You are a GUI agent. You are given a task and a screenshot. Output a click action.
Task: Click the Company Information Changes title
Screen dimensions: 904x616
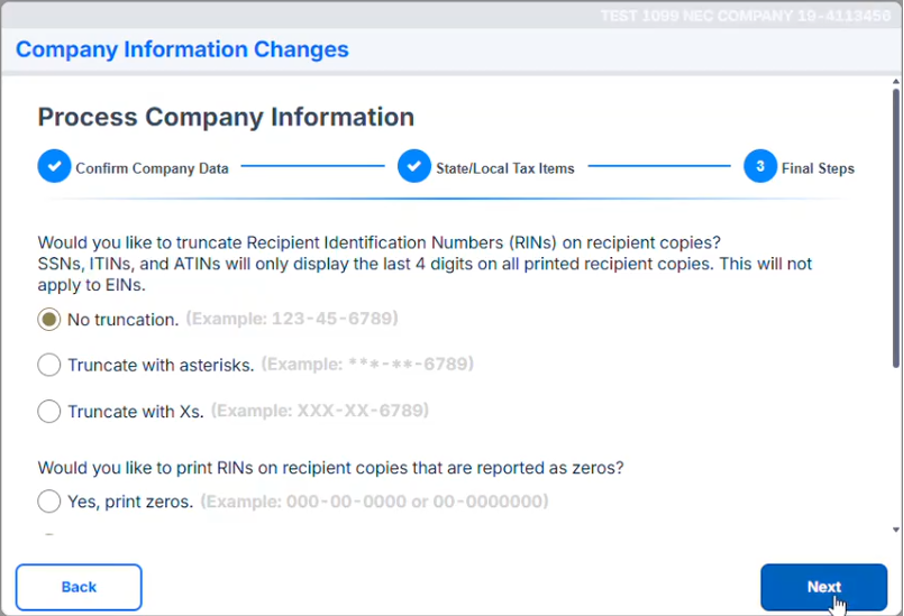click(182, 49)
